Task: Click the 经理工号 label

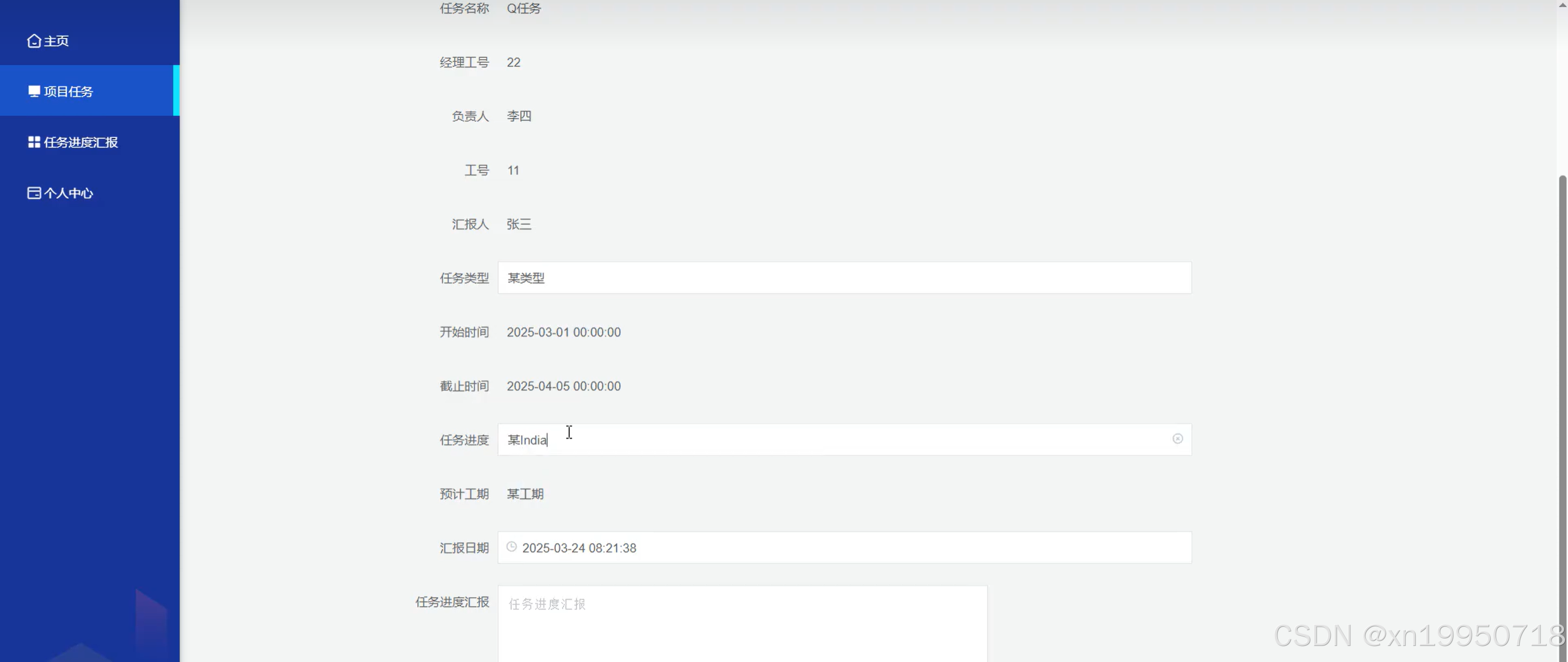Action: click(464, 63)
